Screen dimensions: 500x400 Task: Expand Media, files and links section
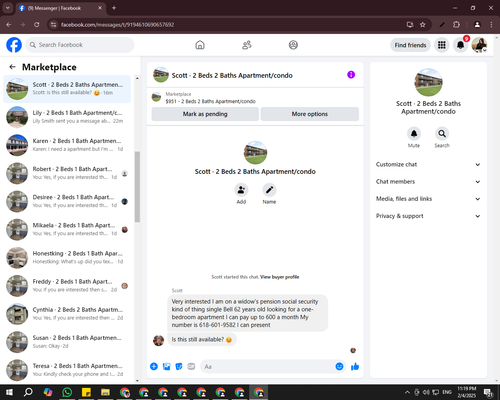428,199
